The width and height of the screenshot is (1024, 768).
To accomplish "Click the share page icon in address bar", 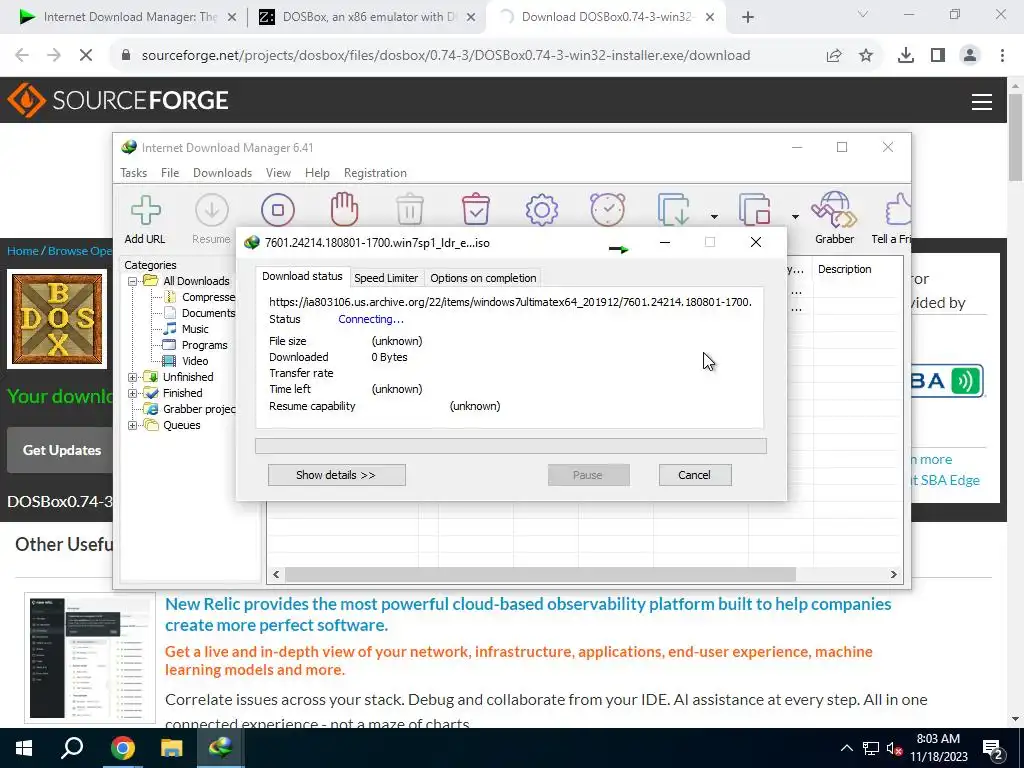I will [x=834, y=56].
